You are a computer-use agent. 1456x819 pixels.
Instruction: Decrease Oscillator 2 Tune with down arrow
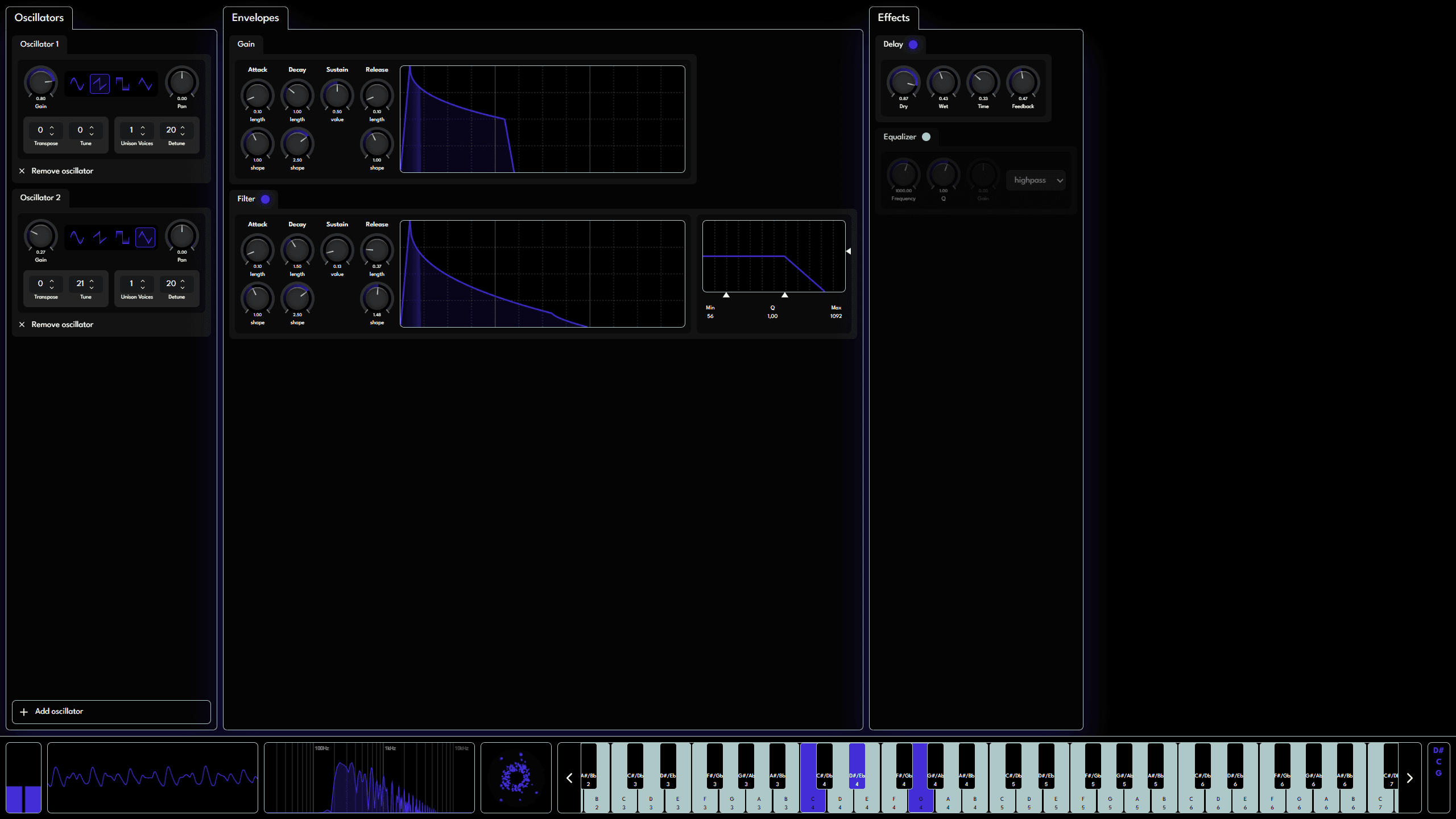(x=92, y=287)
